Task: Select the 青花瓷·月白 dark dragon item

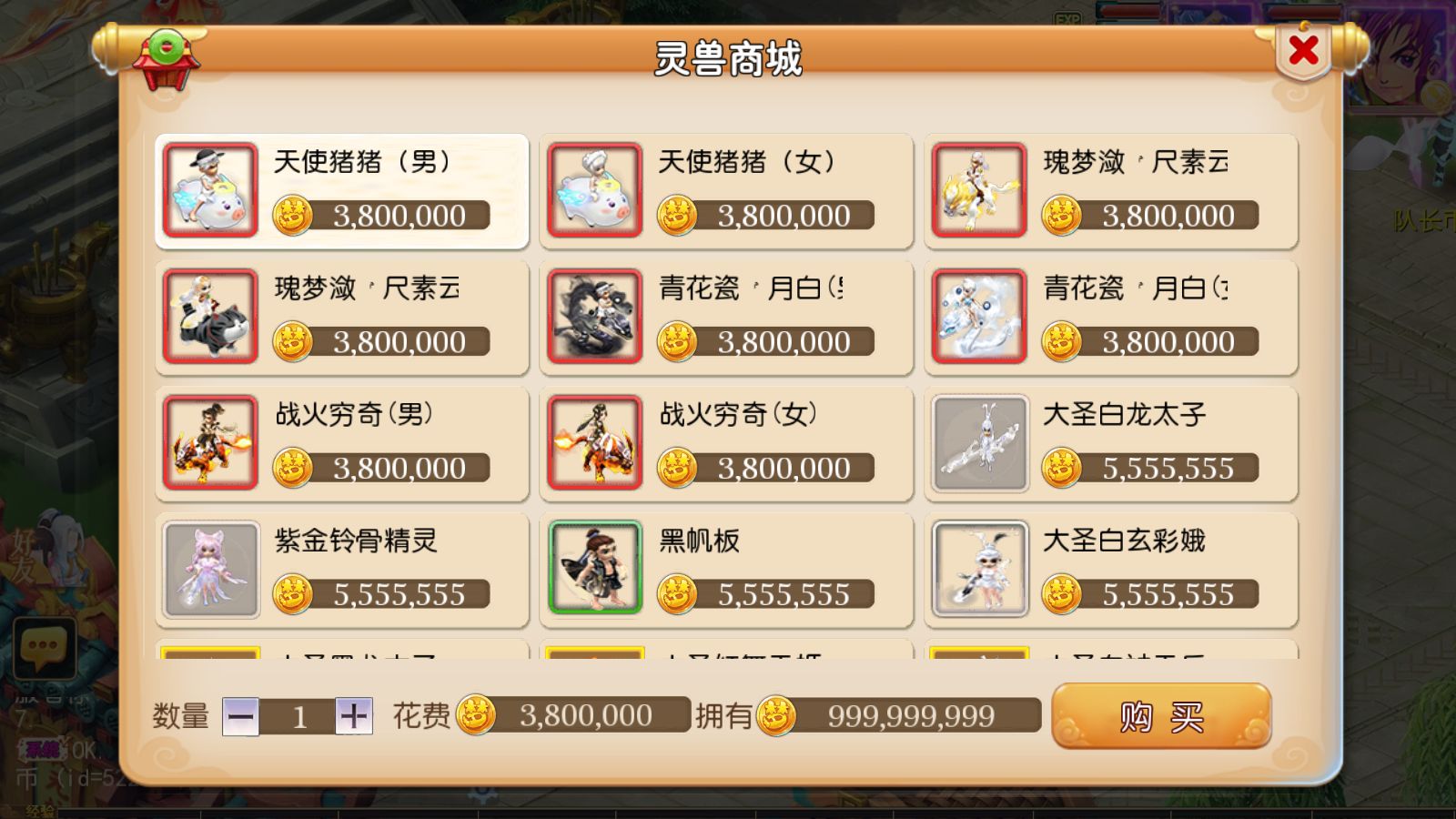Action: point(726,317)
